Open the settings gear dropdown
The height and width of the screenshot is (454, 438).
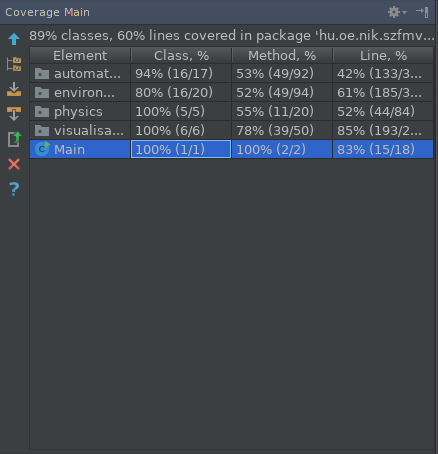click(397, 12)
